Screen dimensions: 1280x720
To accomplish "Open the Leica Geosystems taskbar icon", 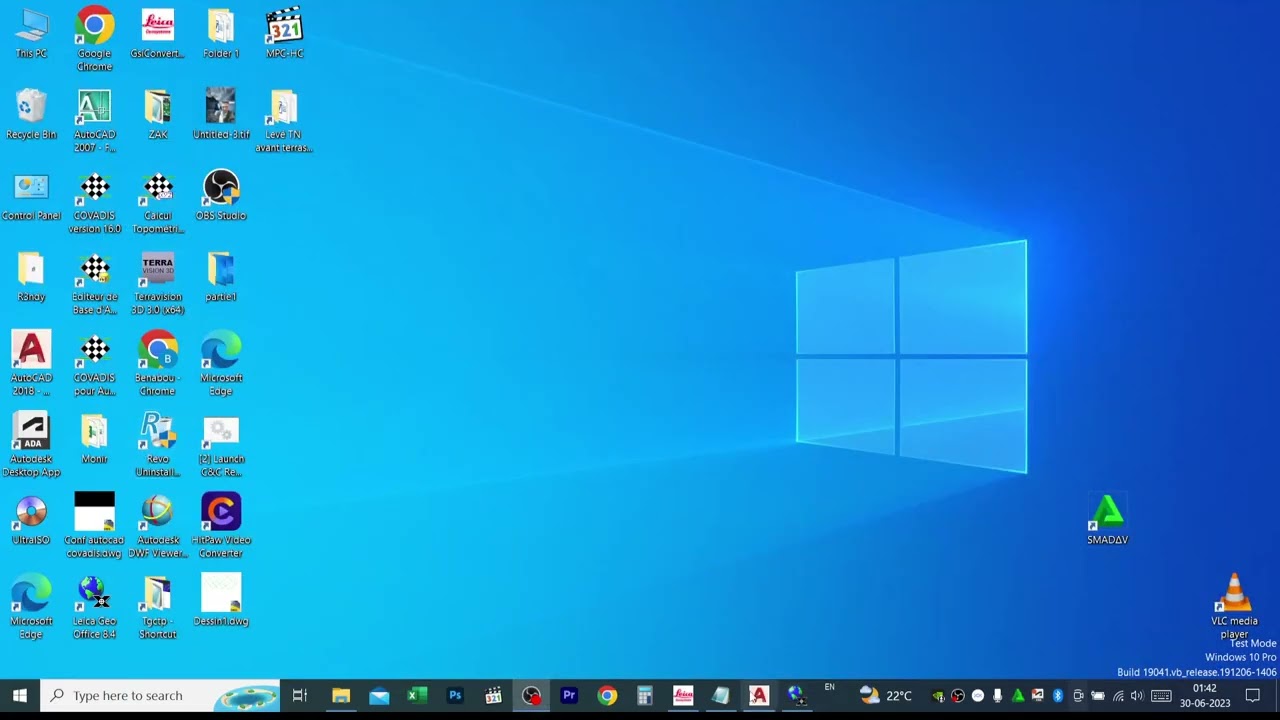I will point(683,695).
